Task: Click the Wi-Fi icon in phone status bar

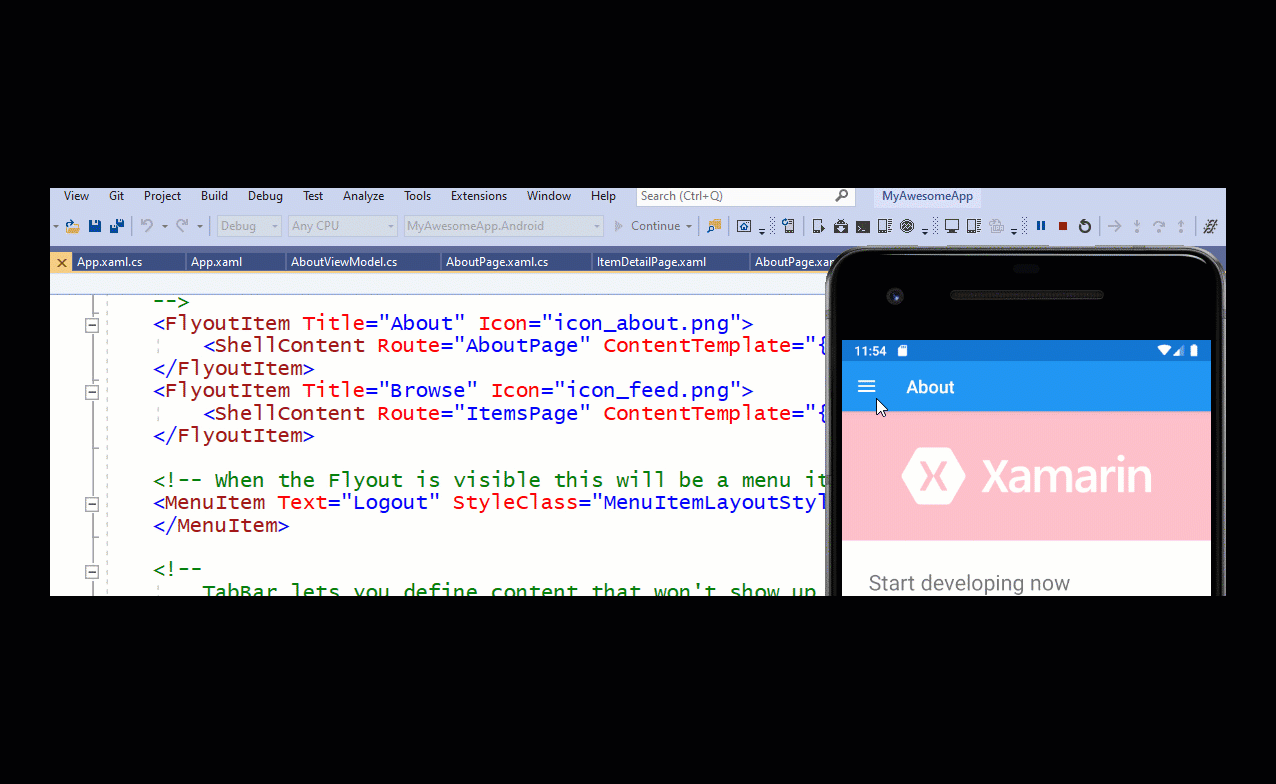Action: [1164, 350]
